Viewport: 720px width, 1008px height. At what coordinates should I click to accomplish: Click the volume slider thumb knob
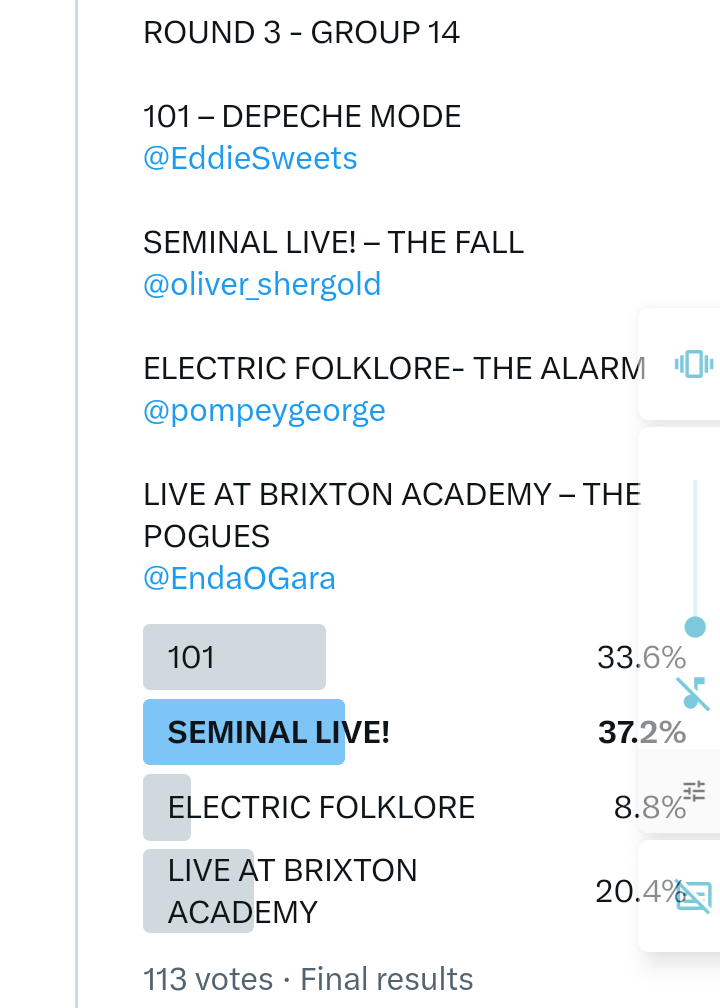(695, 627)
